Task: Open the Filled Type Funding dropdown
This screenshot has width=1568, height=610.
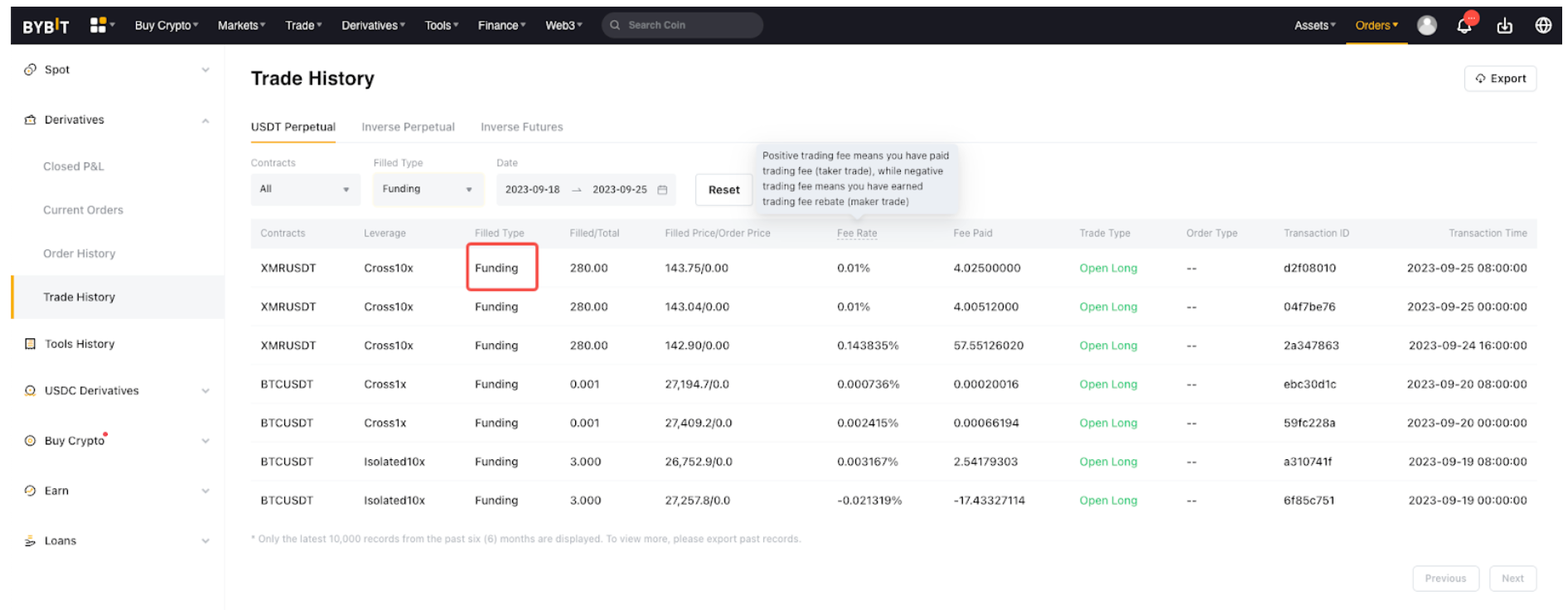Action: coord(427,190)
